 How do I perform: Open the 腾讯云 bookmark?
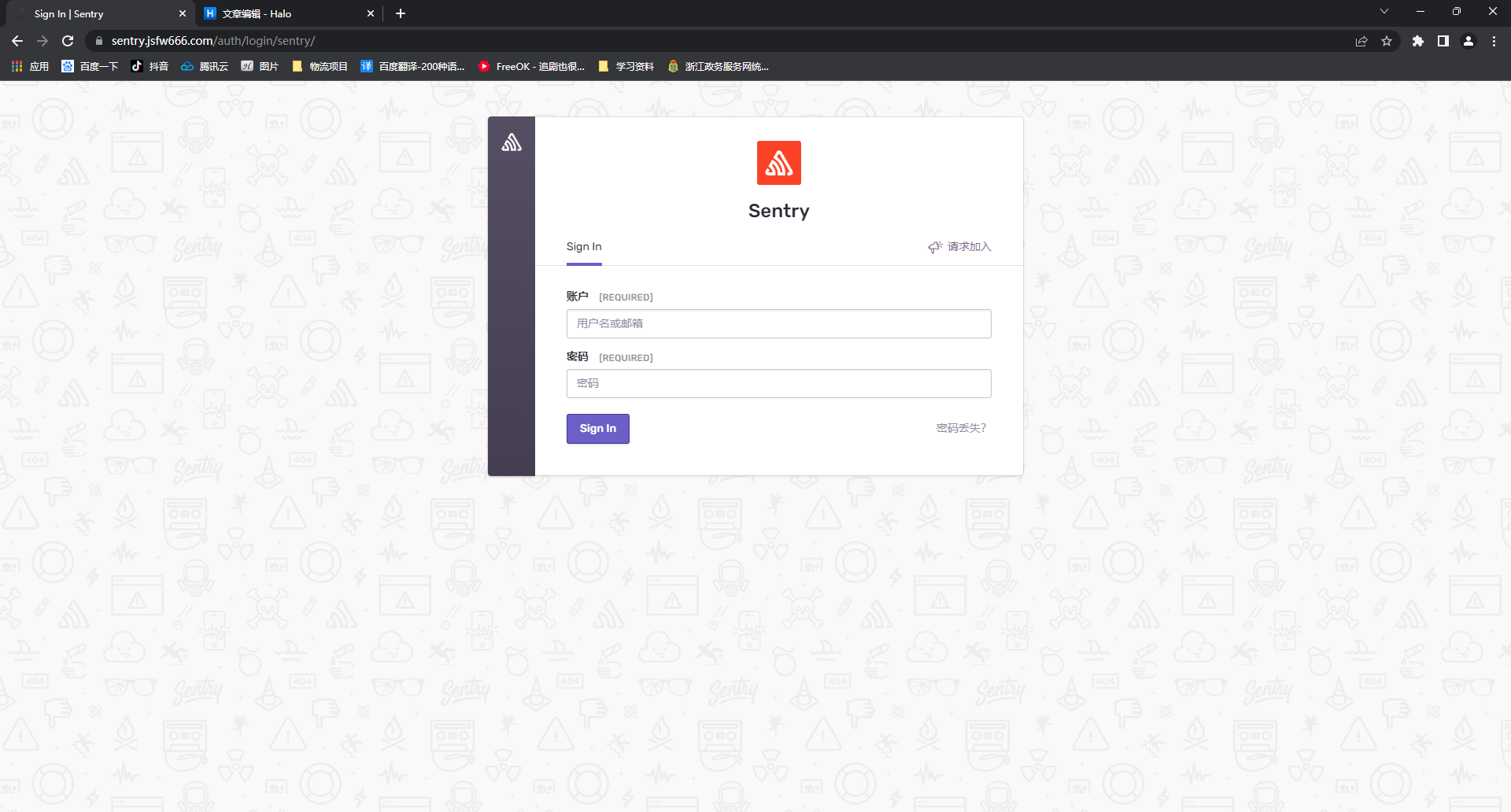point(205,67)
